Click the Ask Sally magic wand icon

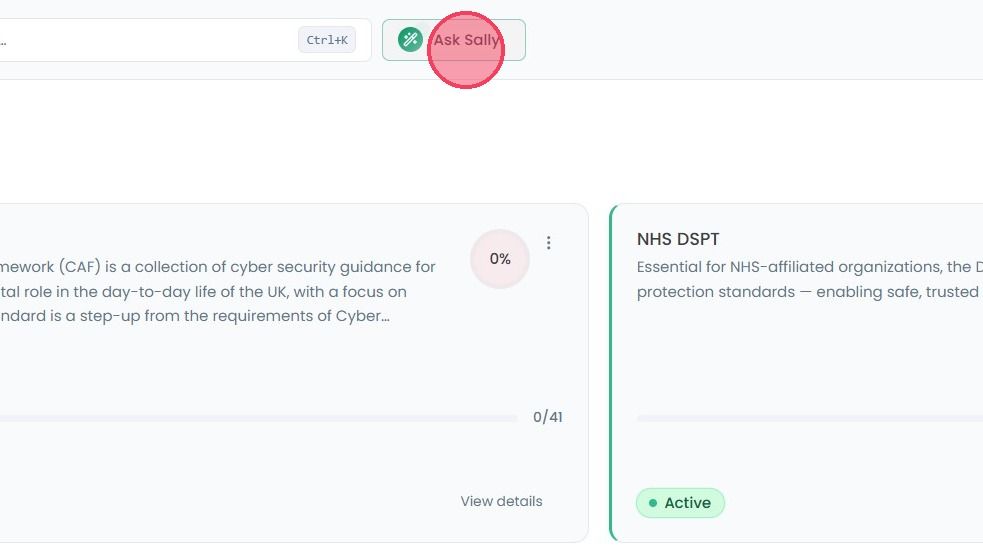coord(410,39)
